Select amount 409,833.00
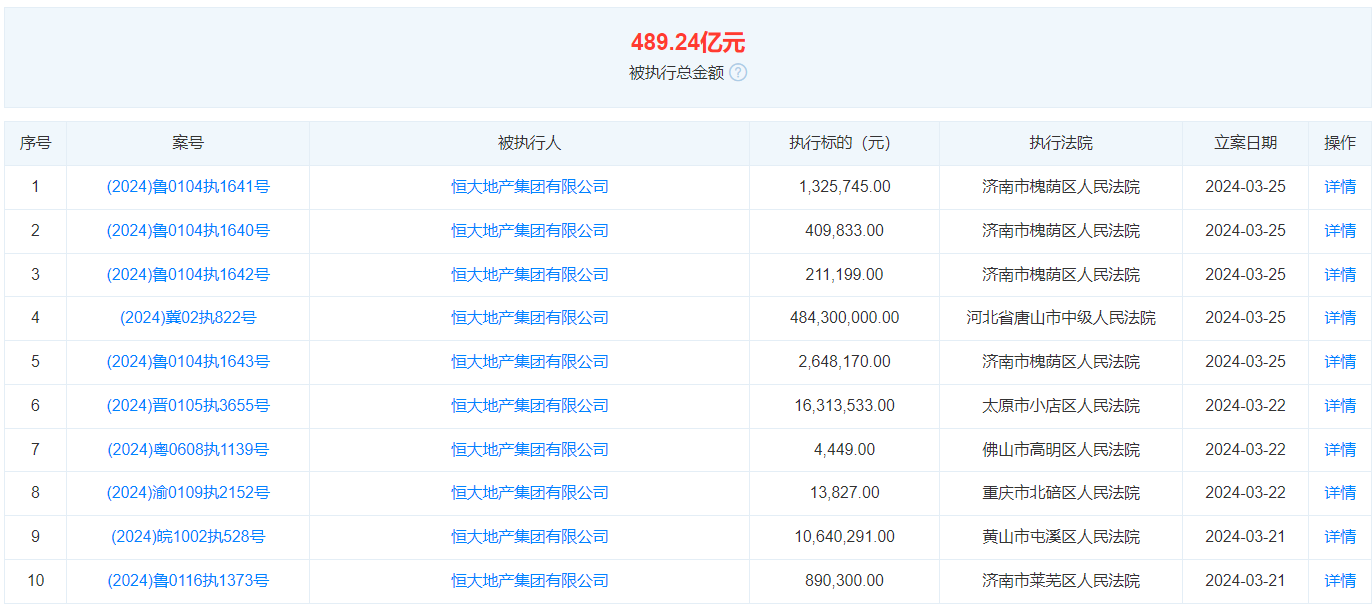Screen dimensions: 1372x607 [844, 230]
